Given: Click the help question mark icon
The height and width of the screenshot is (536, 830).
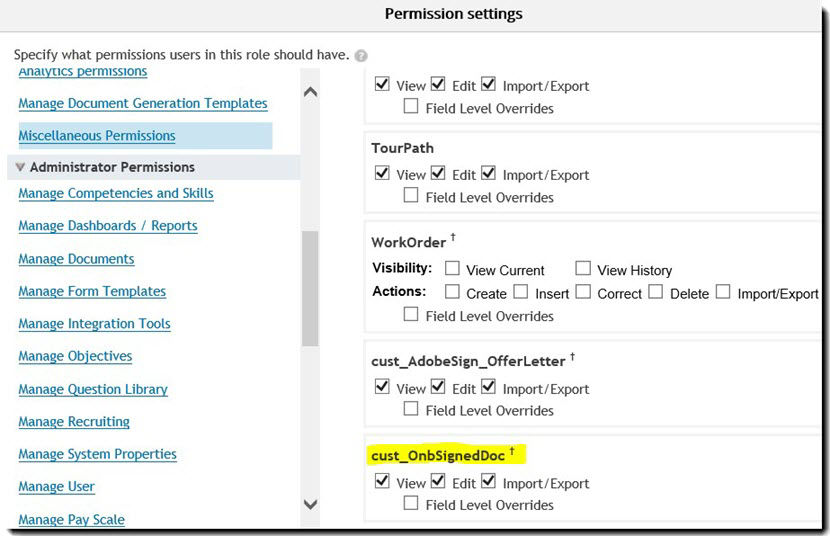Looking at the screenshot, I should click(361, 56).
